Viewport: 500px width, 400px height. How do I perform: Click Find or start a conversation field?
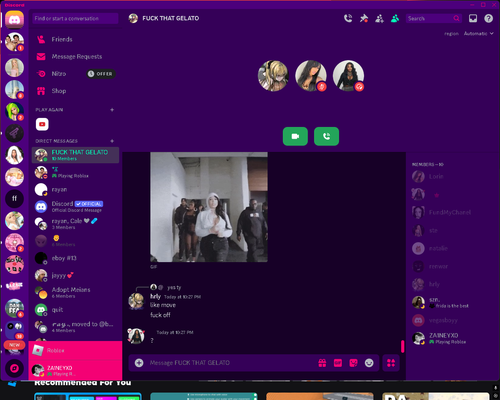75,18
